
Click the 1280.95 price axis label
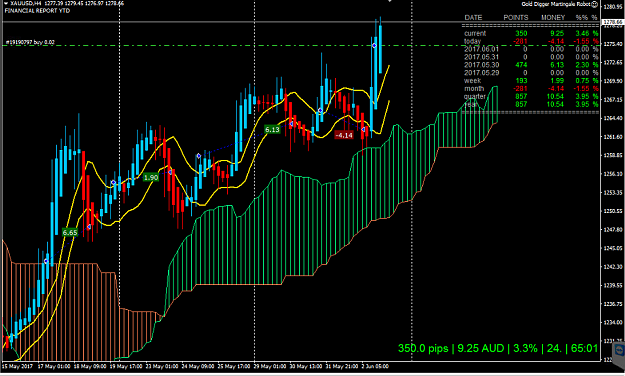pos(613,7)
